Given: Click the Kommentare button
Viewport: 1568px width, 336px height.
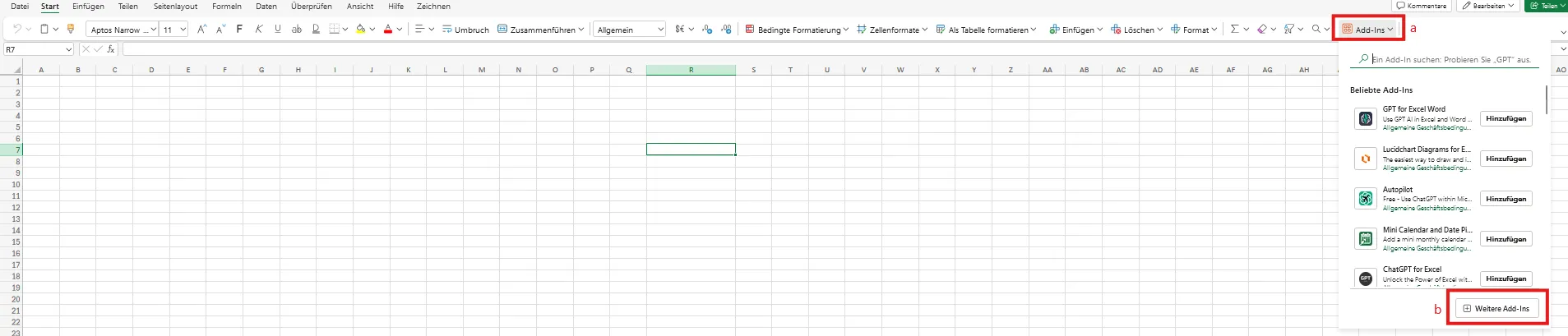Looking at the screenshot, I should (1421, 6).
